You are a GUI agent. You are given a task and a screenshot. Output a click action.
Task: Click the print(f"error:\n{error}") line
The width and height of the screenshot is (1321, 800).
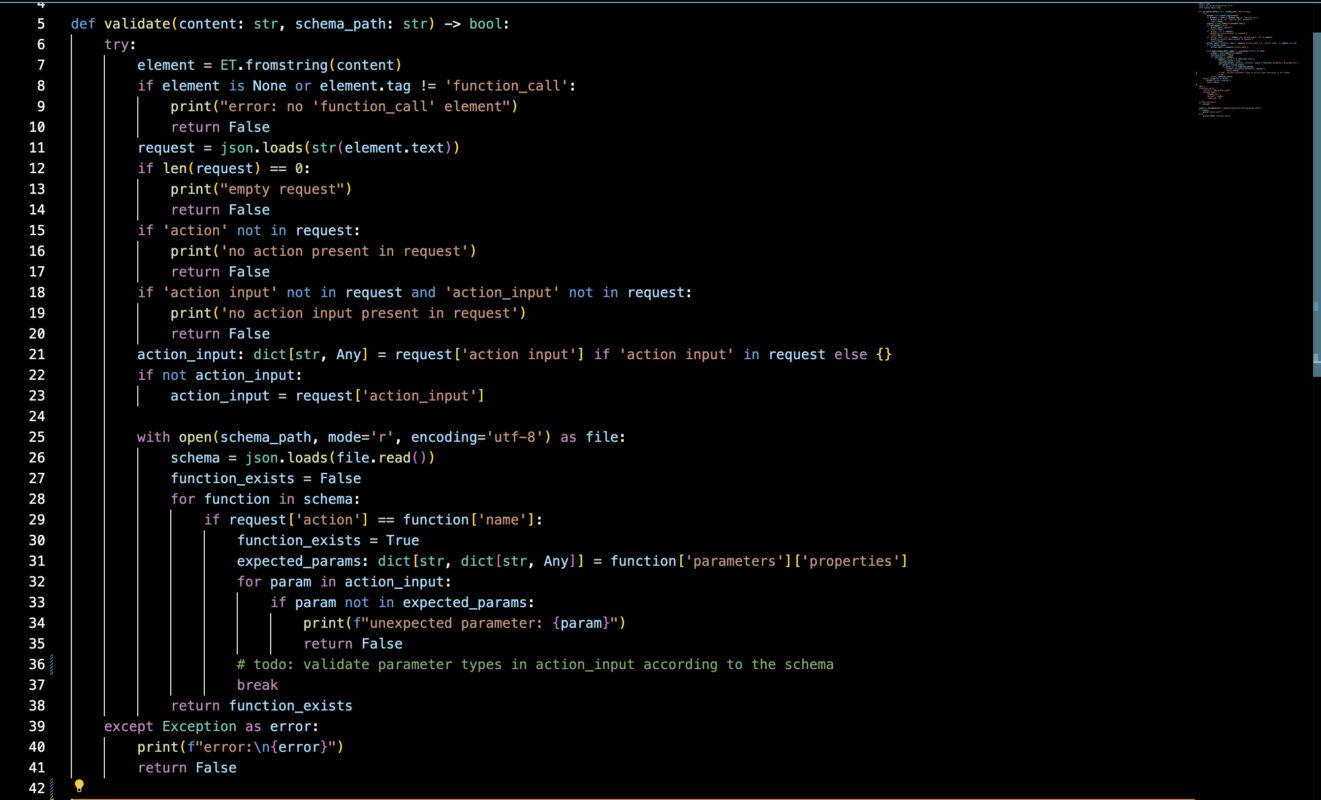point(240,747)
